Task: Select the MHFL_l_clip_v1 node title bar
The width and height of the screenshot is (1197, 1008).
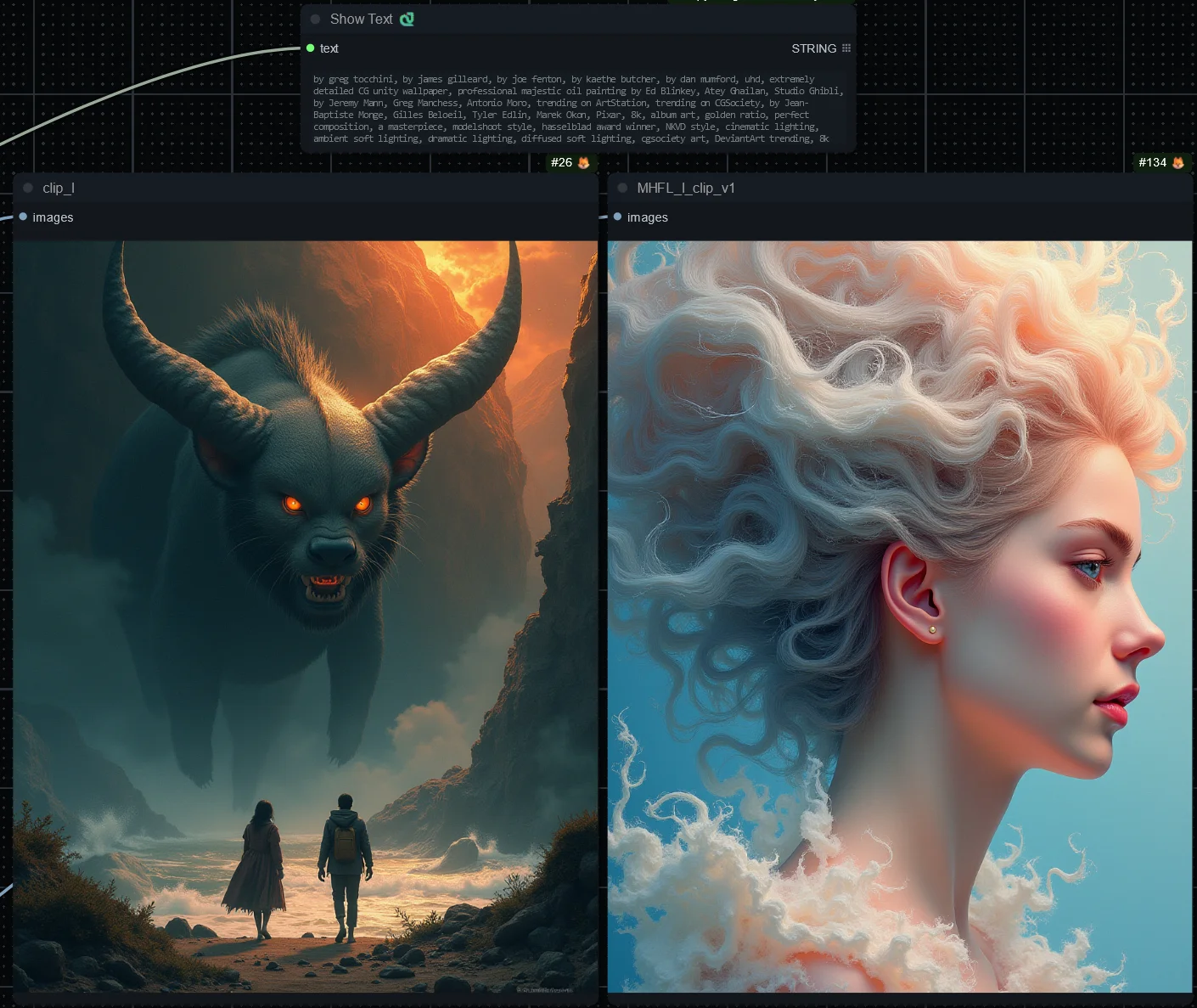Action: [x=900, y=188]
